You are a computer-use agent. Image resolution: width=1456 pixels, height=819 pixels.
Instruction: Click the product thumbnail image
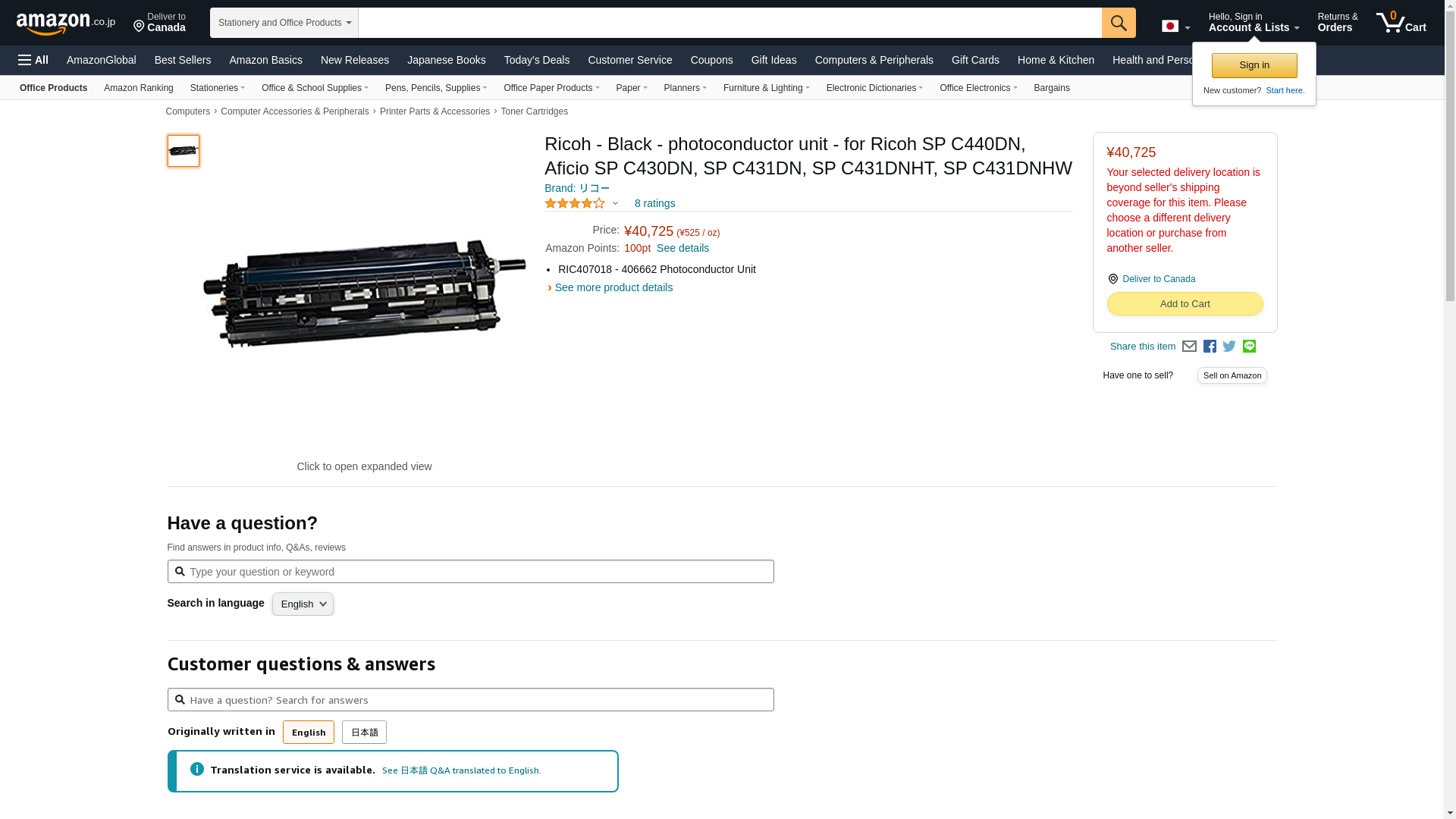coord(184,151)
